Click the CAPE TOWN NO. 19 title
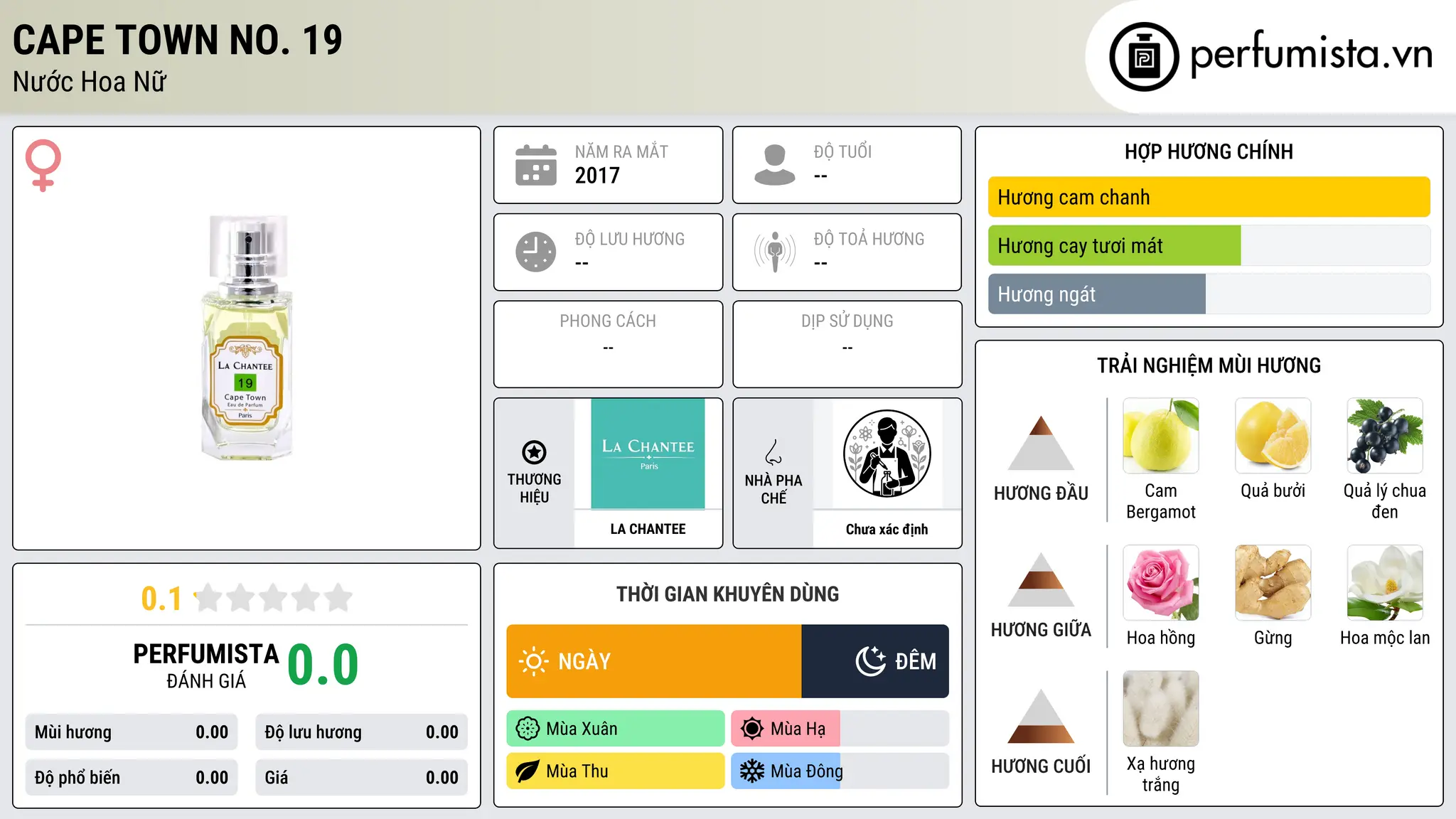The width and height of the screenshot is (1456, 819). (178, 40)
